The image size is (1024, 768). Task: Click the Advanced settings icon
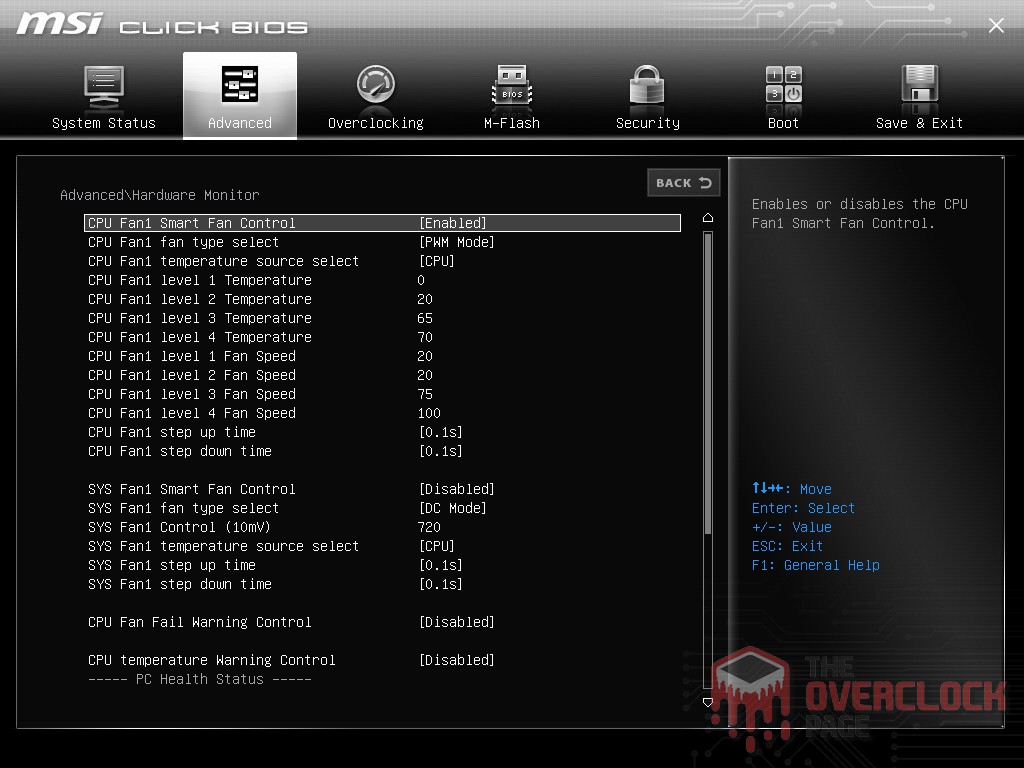(x=240, y=86)
